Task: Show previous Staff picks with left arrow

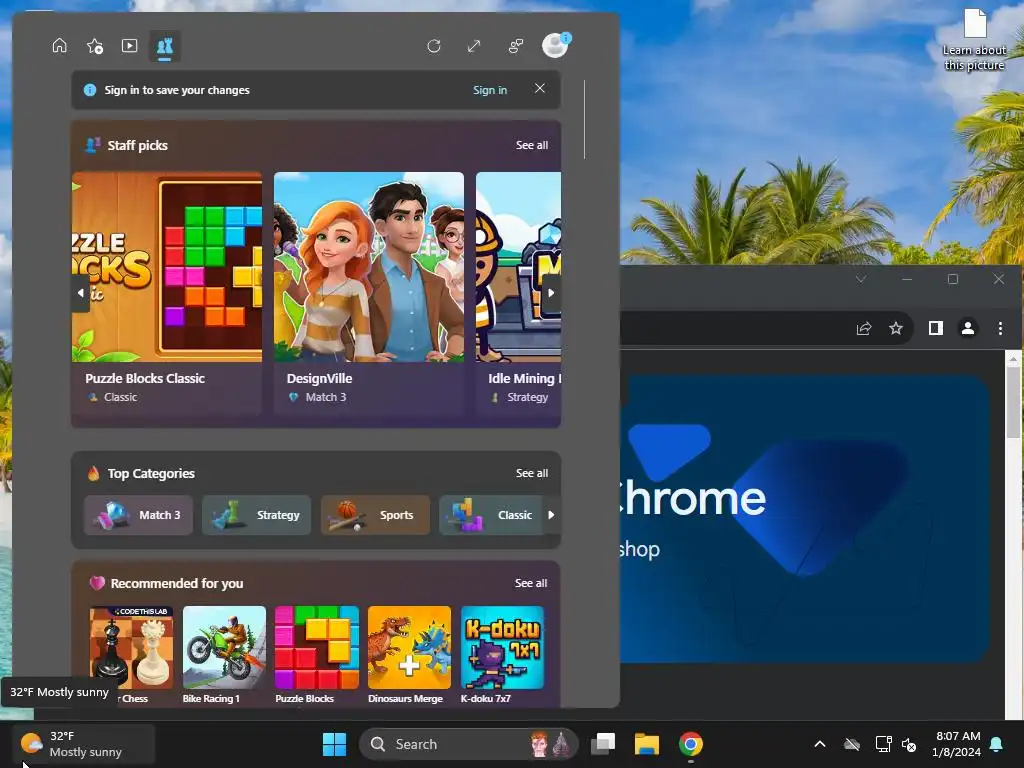Action: click(x=80, y=293)
